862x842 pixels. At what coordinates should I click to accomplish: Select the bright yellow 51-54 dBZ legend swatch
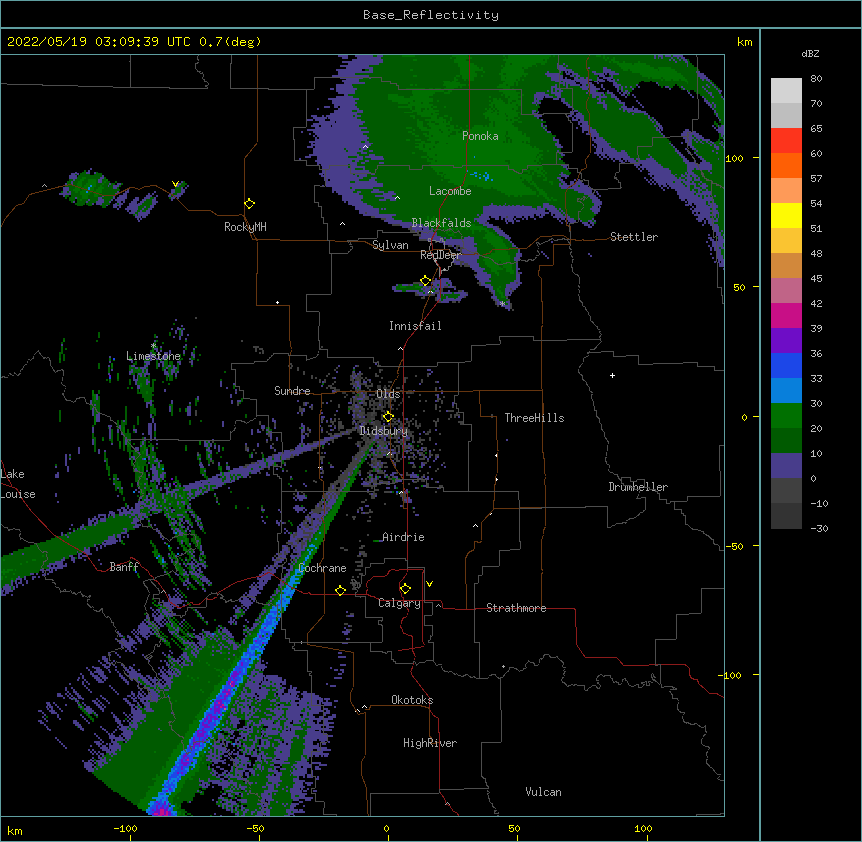786,215
